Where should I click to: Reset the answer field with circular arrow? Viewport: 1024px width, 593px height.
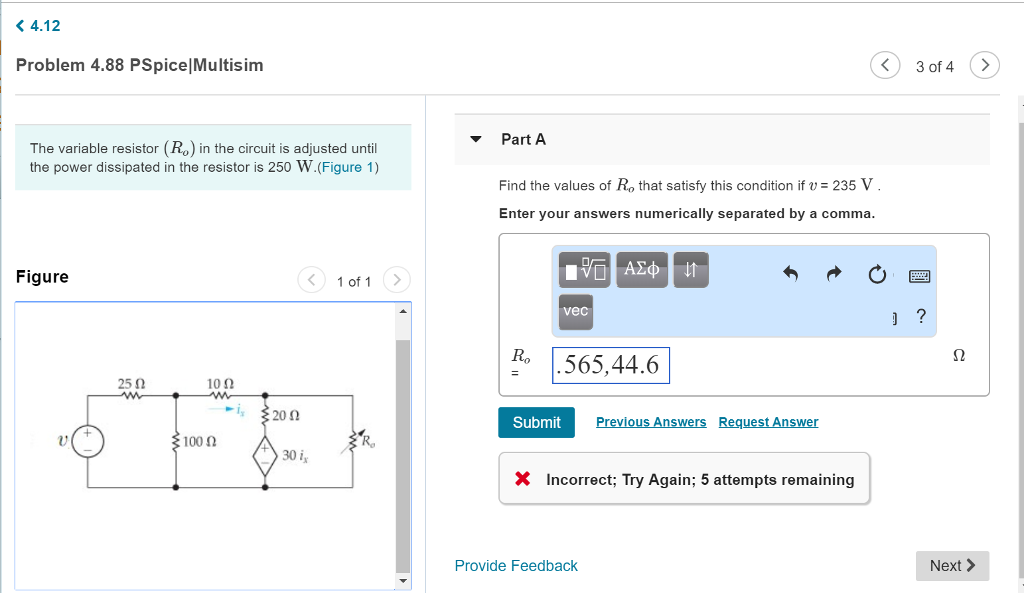[x=877, y=274]
